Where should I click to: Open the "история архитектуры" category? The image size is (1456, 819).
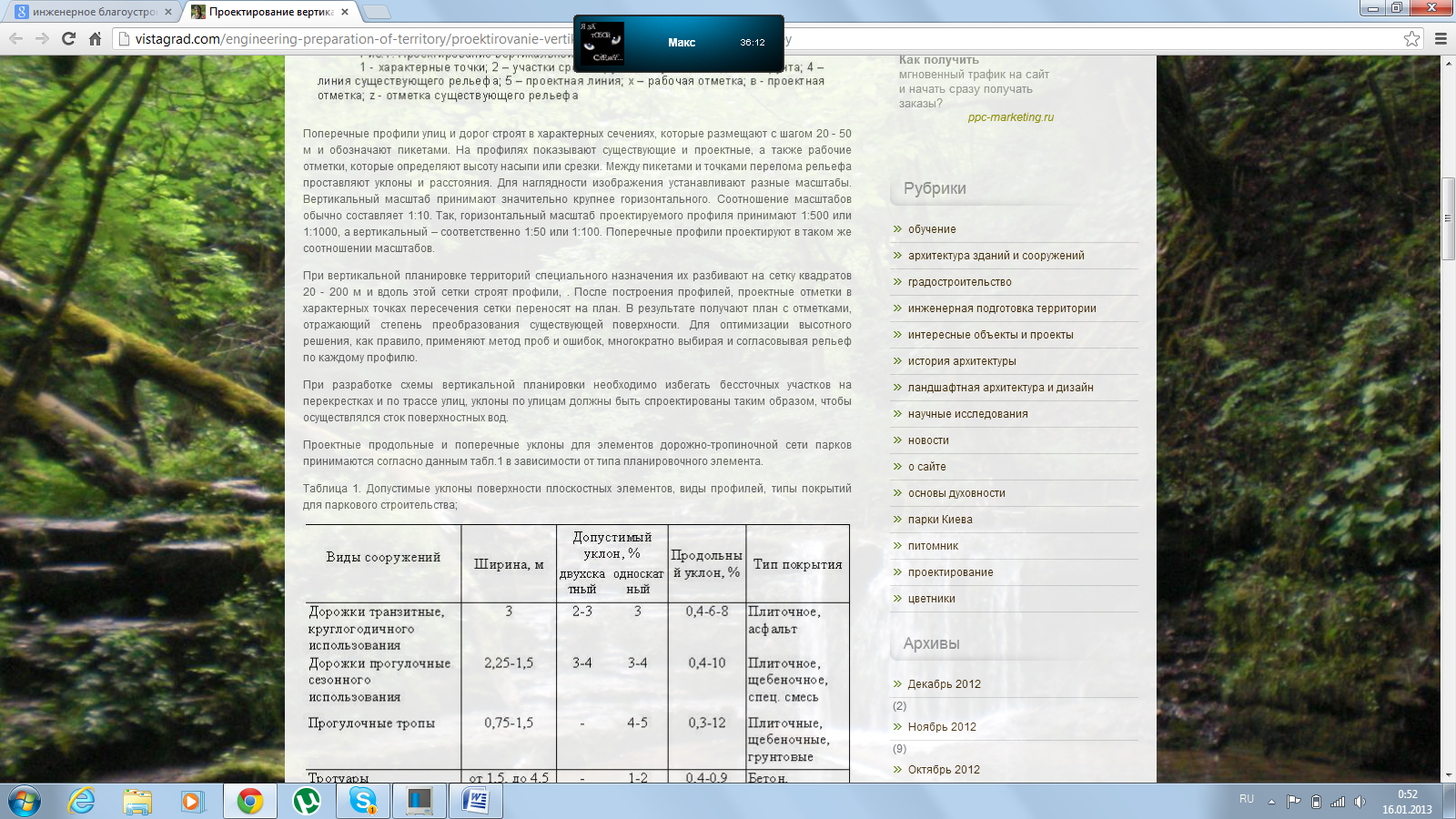click(962, 361)
